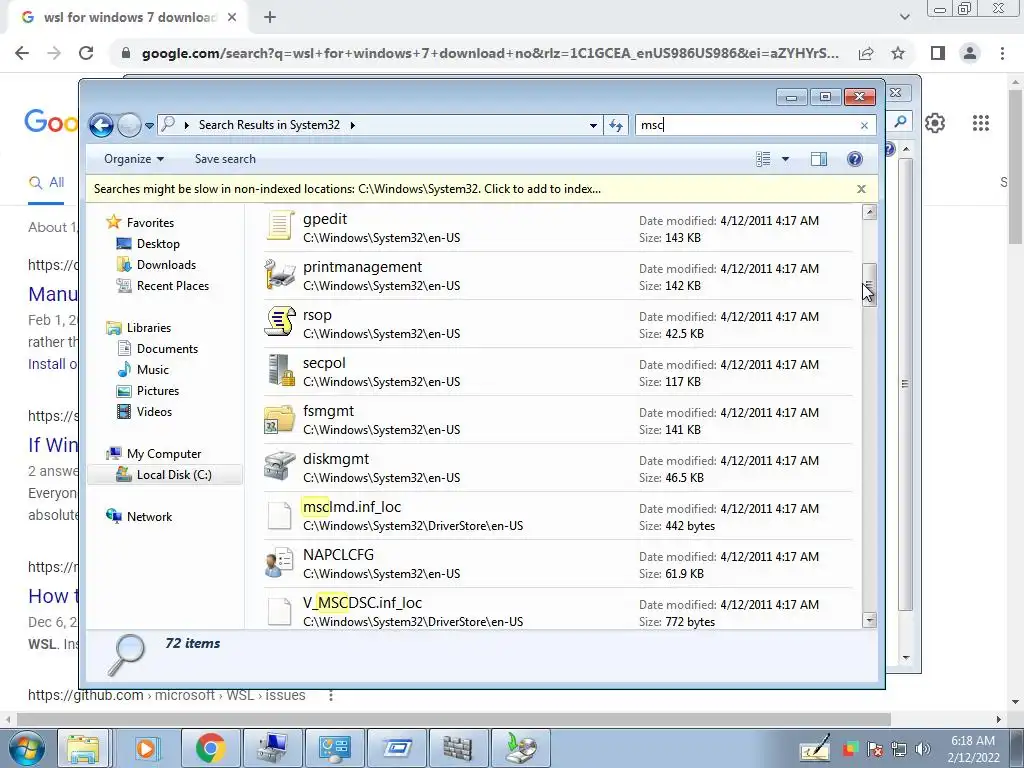Screen dimensions: 1024x768
Task: Select Local Disk (C:) in navigation pane
Action: (174, 475)
